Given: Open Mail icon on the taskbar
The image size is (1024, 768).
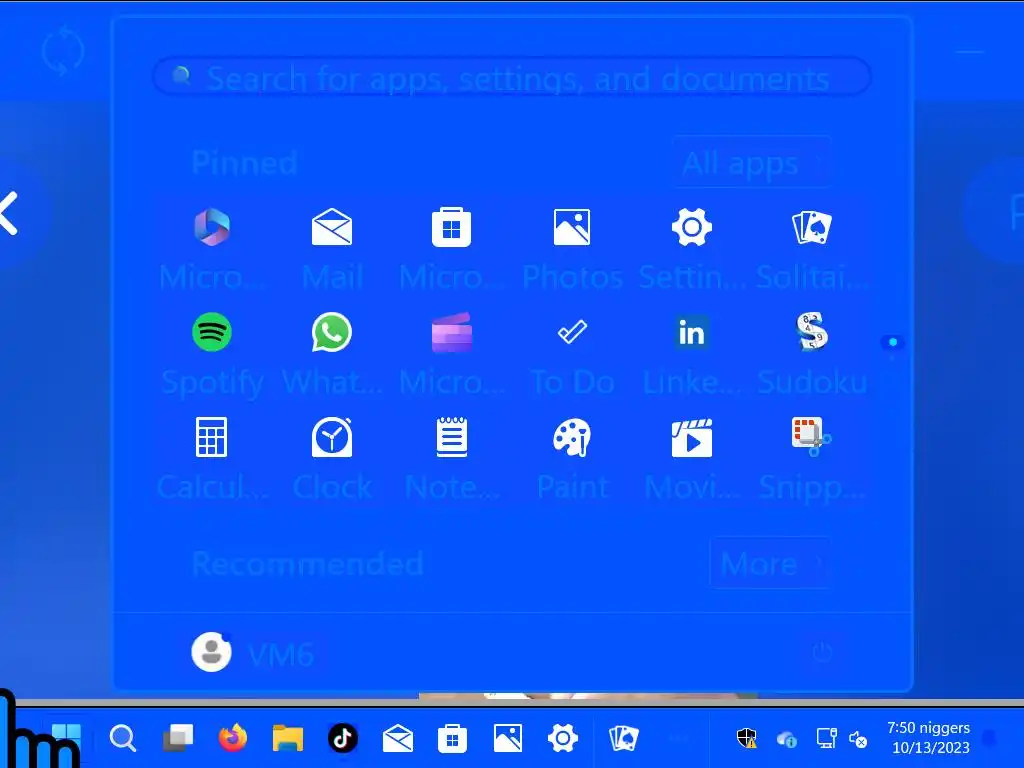Looking at the screenshot, I should (x=398, y=739).
